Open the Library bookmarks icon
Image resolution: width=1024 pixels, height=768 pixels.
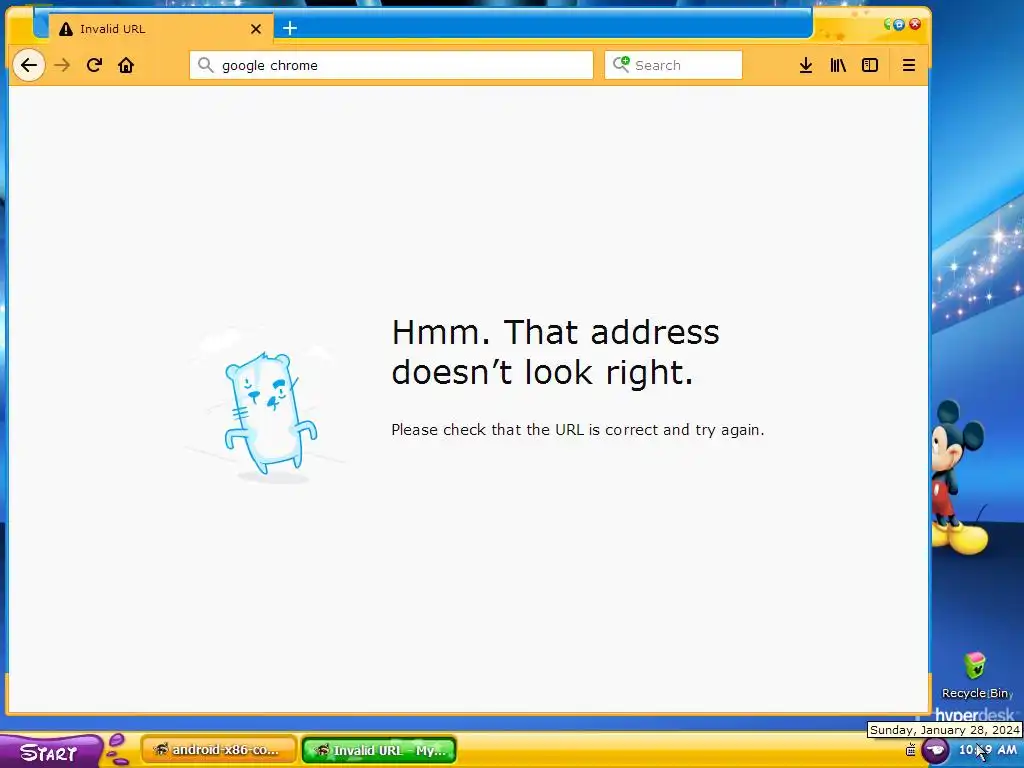tap(838, 65)
